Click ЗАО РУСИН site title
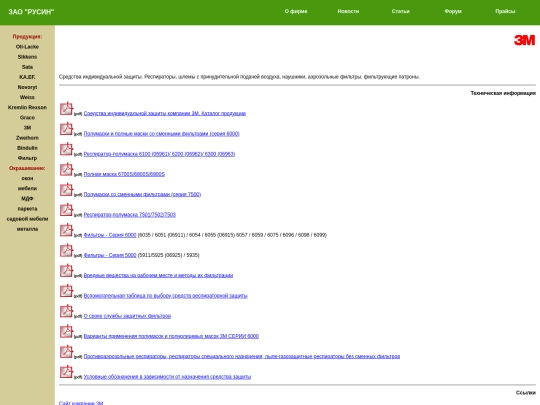The height and width of the screenshot is (405, 540). (x=31, y=12)
